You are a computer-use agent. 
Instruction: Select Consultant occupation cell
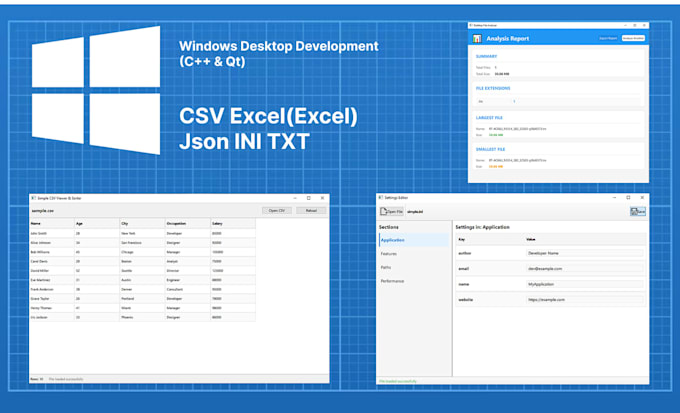[x=188, y=289]
